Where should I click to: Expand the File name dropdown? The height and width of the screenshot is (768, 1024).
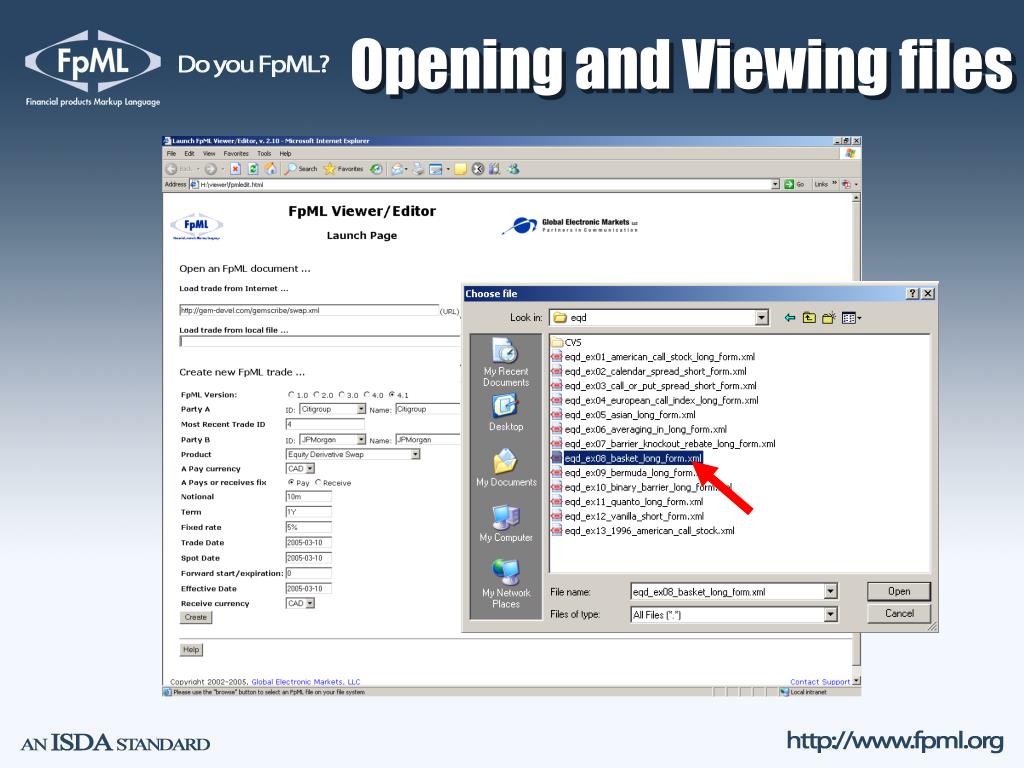tap(830, 592)
